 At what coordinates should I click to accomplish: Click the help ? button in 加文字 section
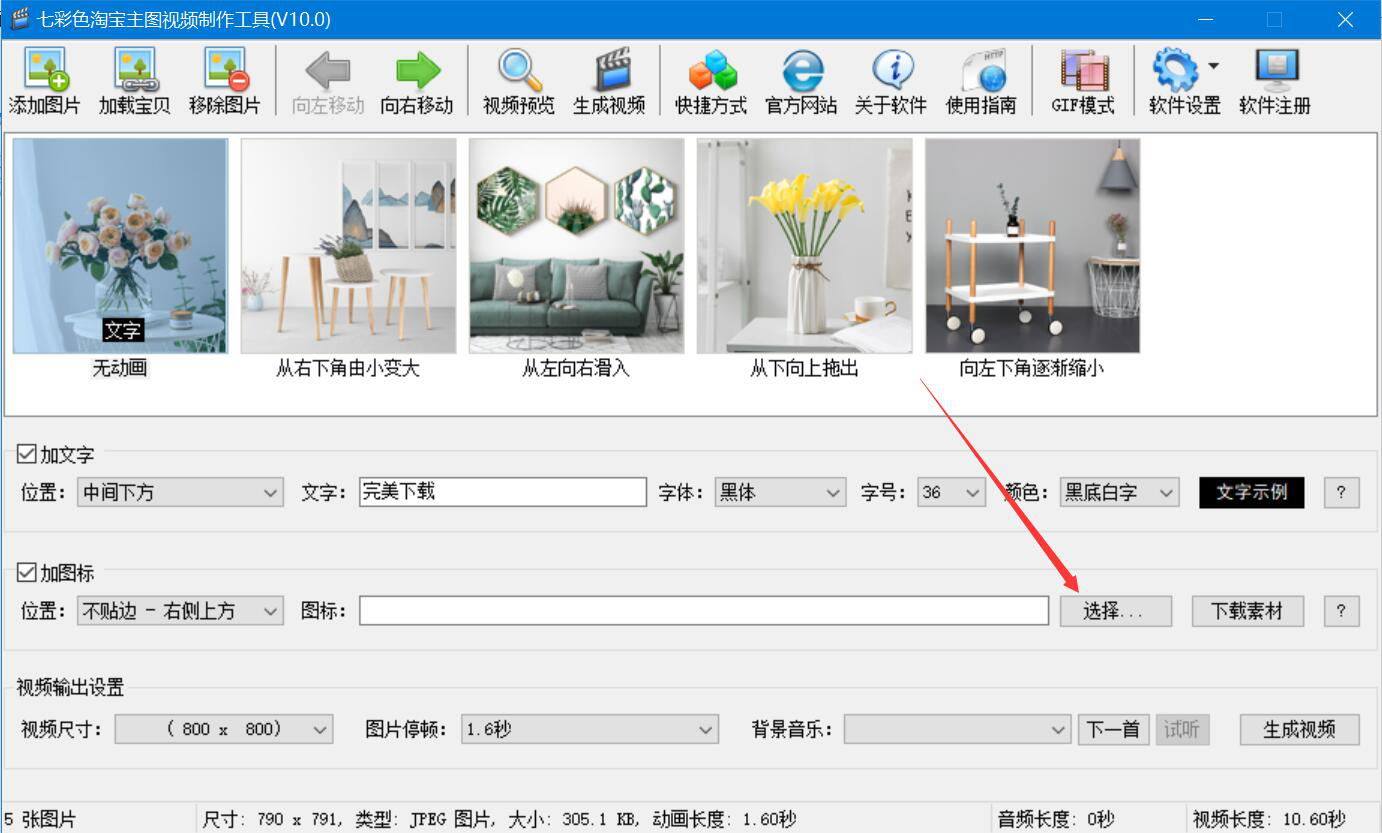(x=1341, y=492)
